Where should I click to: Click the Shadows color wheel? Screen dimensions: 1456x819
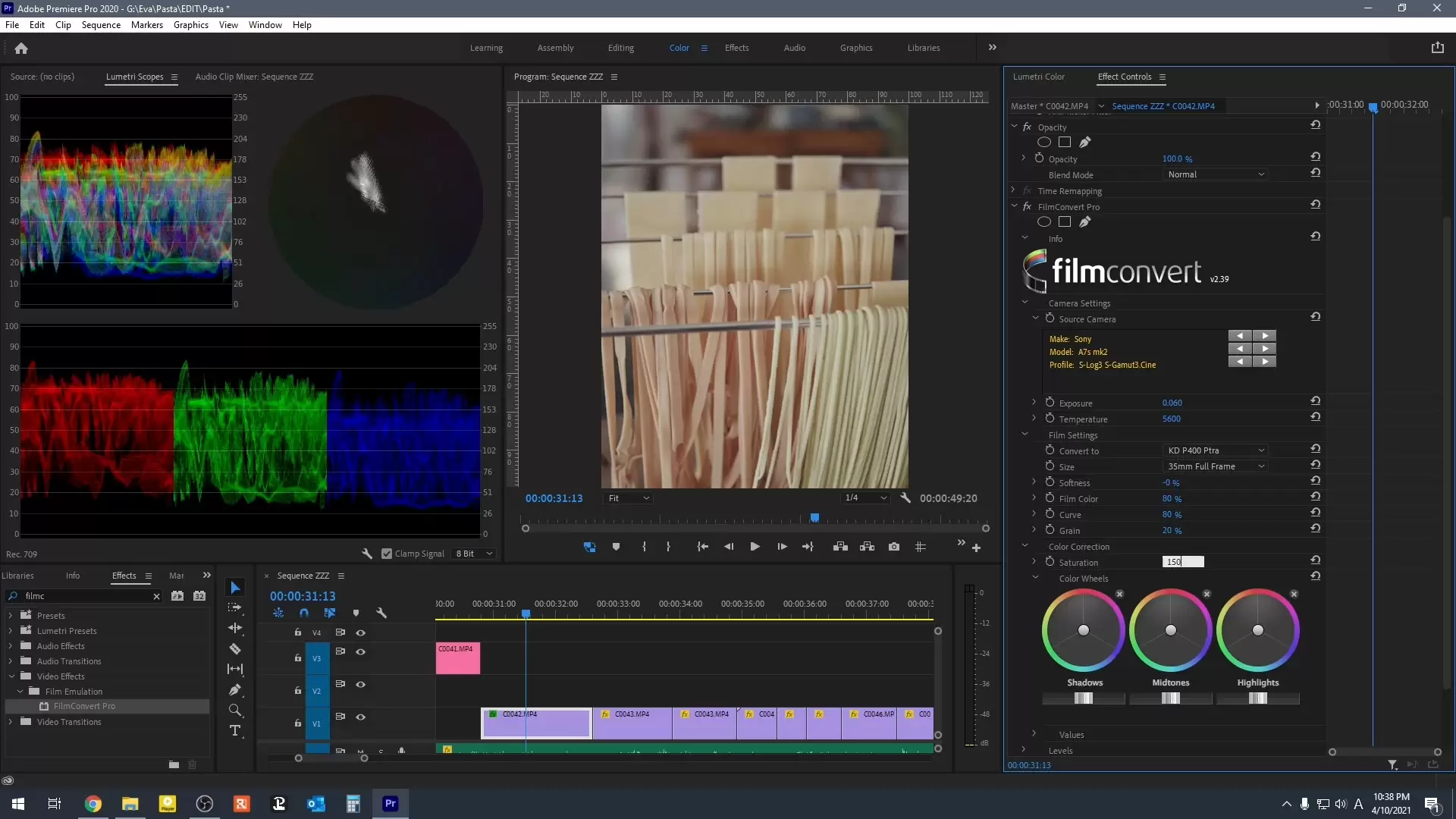(1083, 630)
